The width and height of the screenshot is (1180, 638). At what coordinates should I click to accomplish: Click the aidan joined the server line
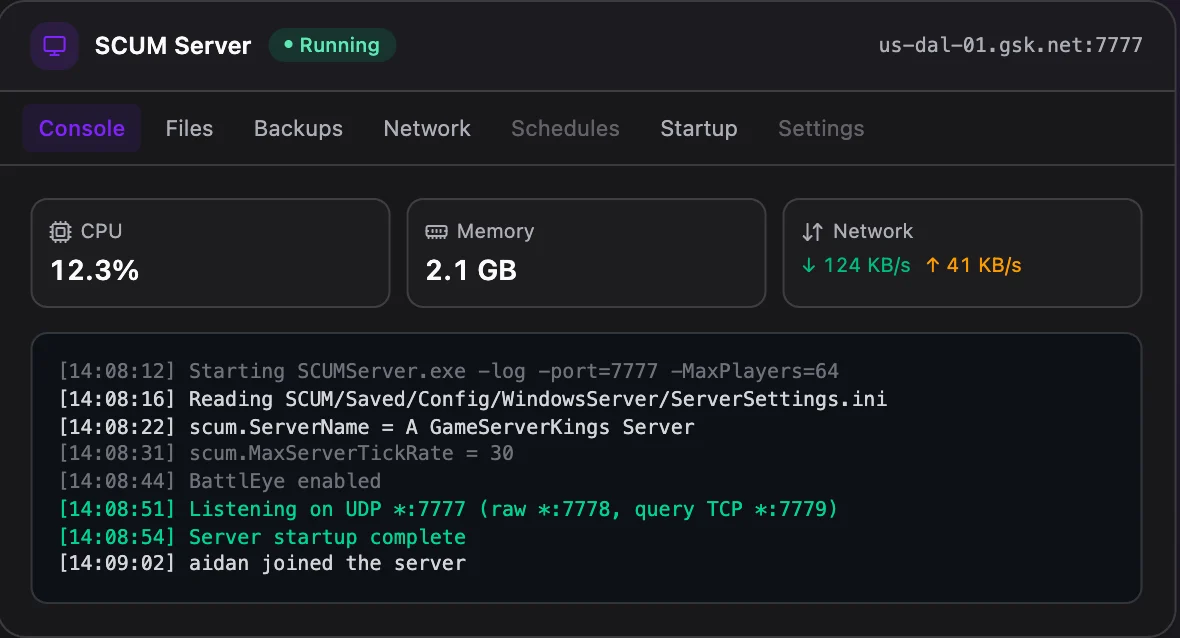tap(262, 563)
